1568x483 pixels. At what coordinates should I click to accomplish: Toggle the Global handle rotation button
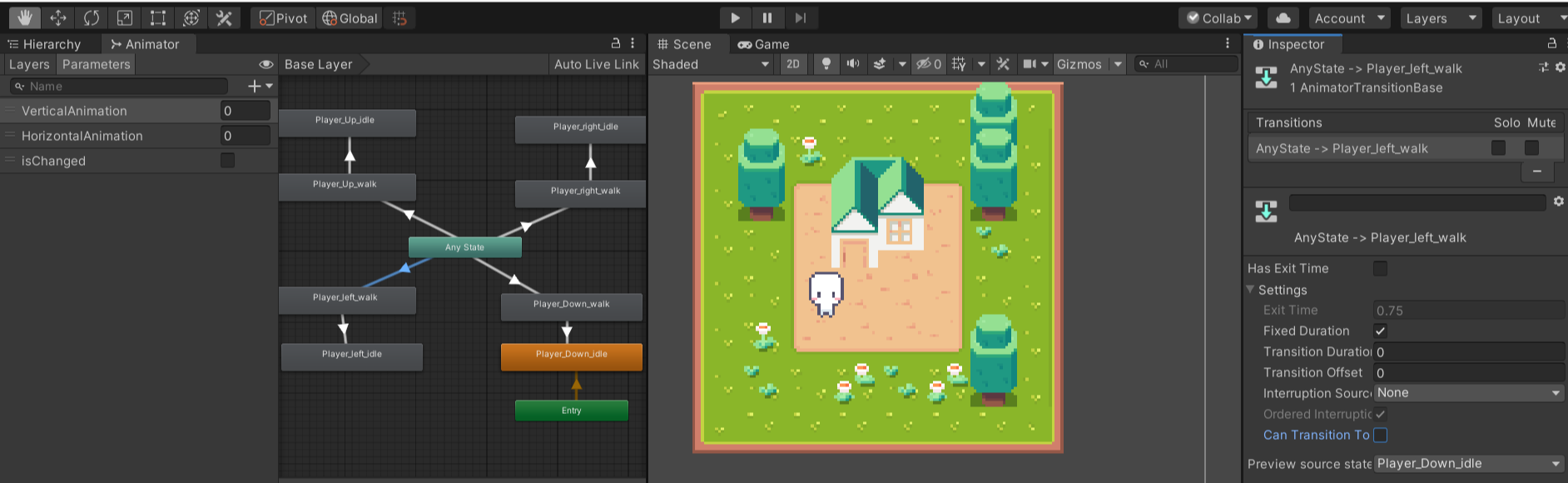click(350, 17)
